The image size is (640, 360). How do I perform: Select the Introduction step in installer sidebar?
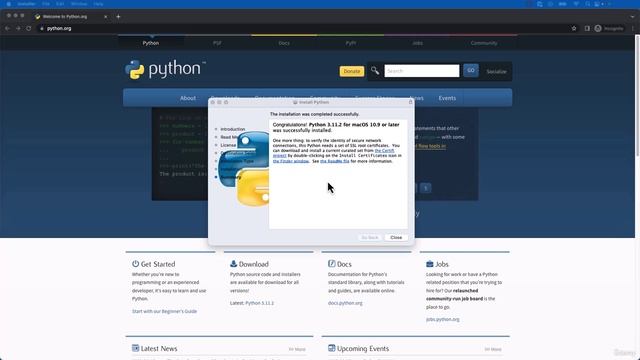pos(233,129)
